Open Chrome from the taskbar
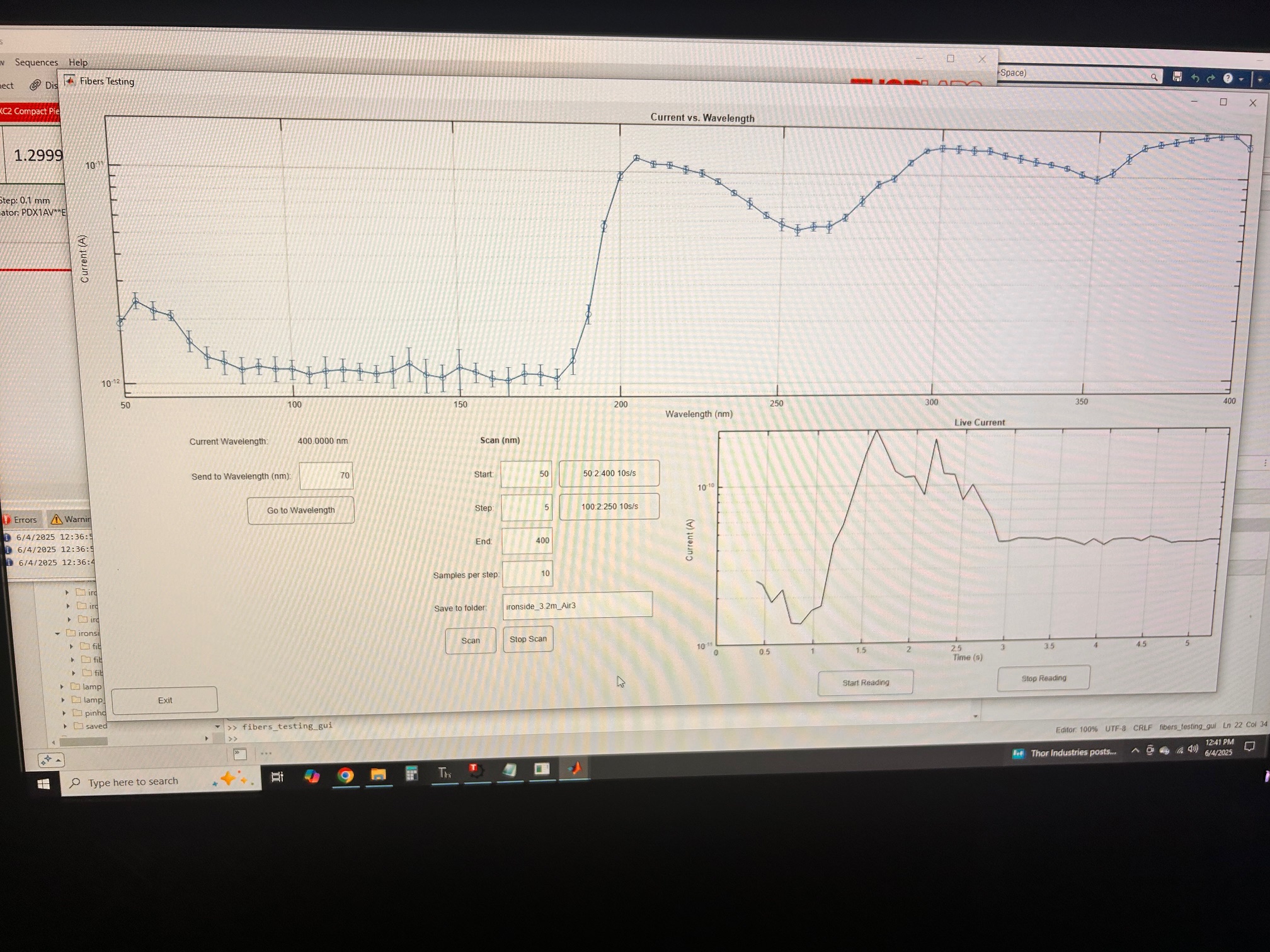The height and width of the screenshot is (952, 1270). tap(345, 775)
